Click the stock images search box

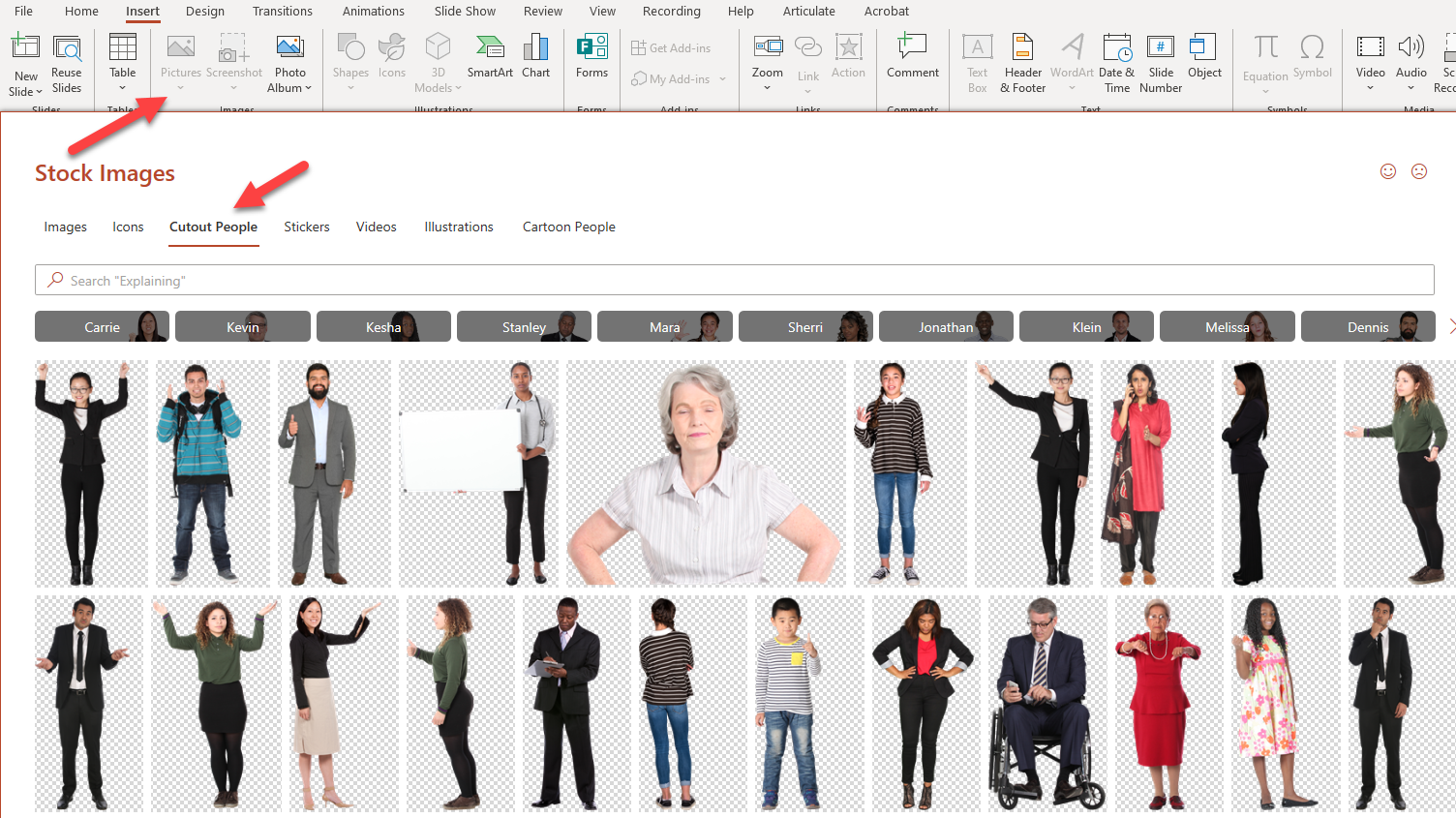(734, 281)
